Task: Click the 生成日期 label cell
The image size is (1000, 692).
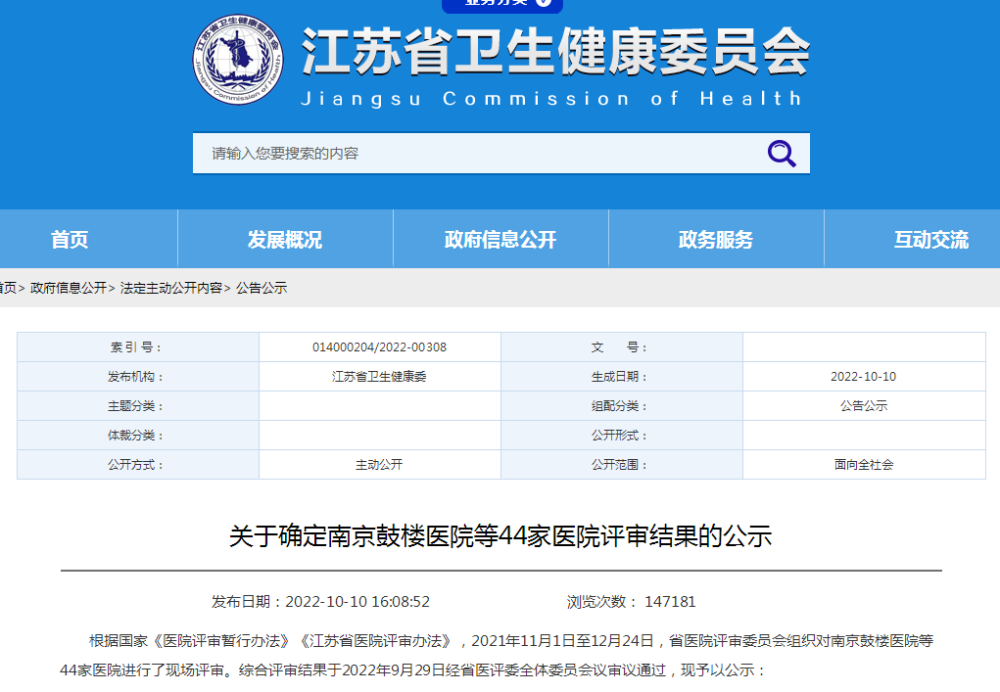Action: pyautogui.click(x=622, y=377)
